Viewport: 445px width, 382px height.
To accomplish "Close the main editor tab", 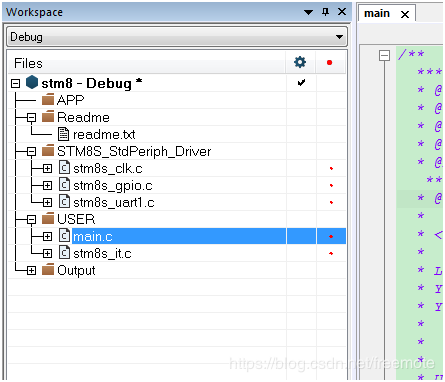I will tap(405, 14).
